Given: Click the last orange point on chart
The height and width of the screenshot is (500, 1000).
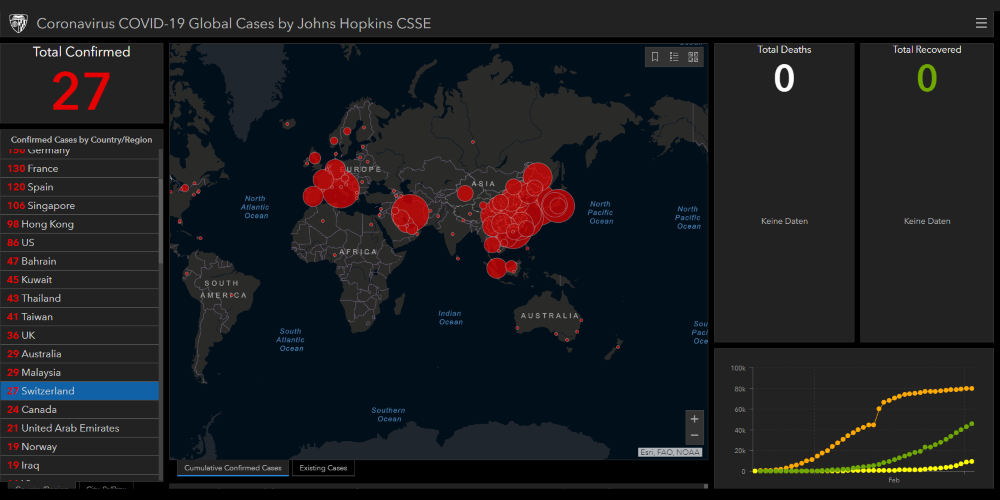Looking at the screenshot, I should (x=971, y=388).
